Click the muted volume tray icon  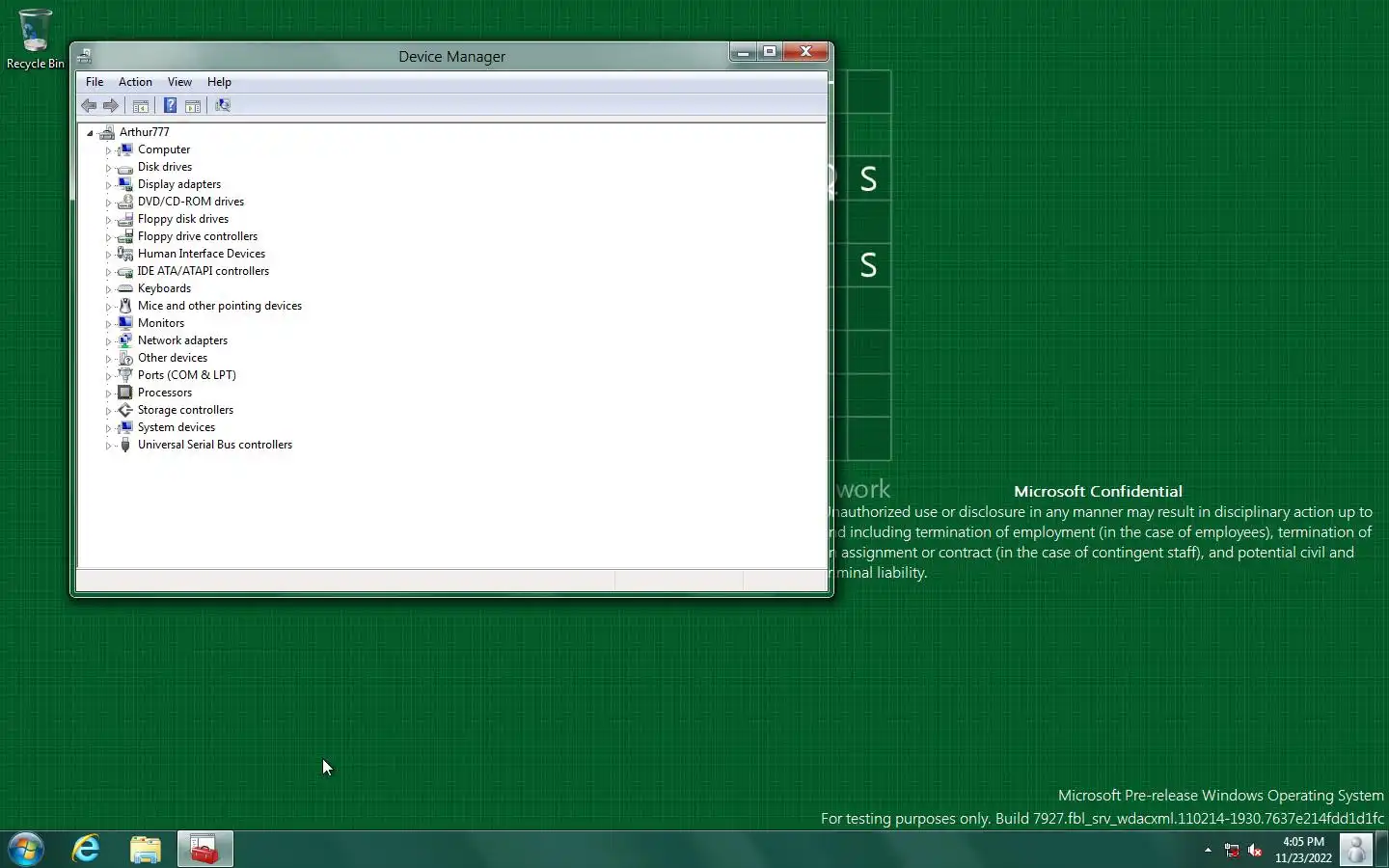1255,850
